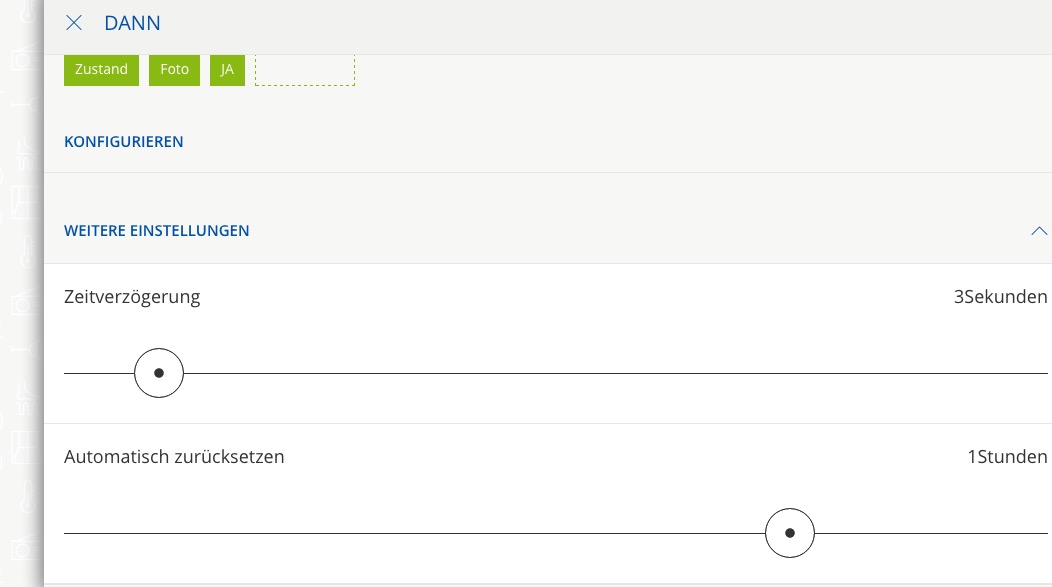Image resolution: width=1052 pixels, height=587 pixels.
Task: Click the 1Stunden value label
Action: [1007, 457]
